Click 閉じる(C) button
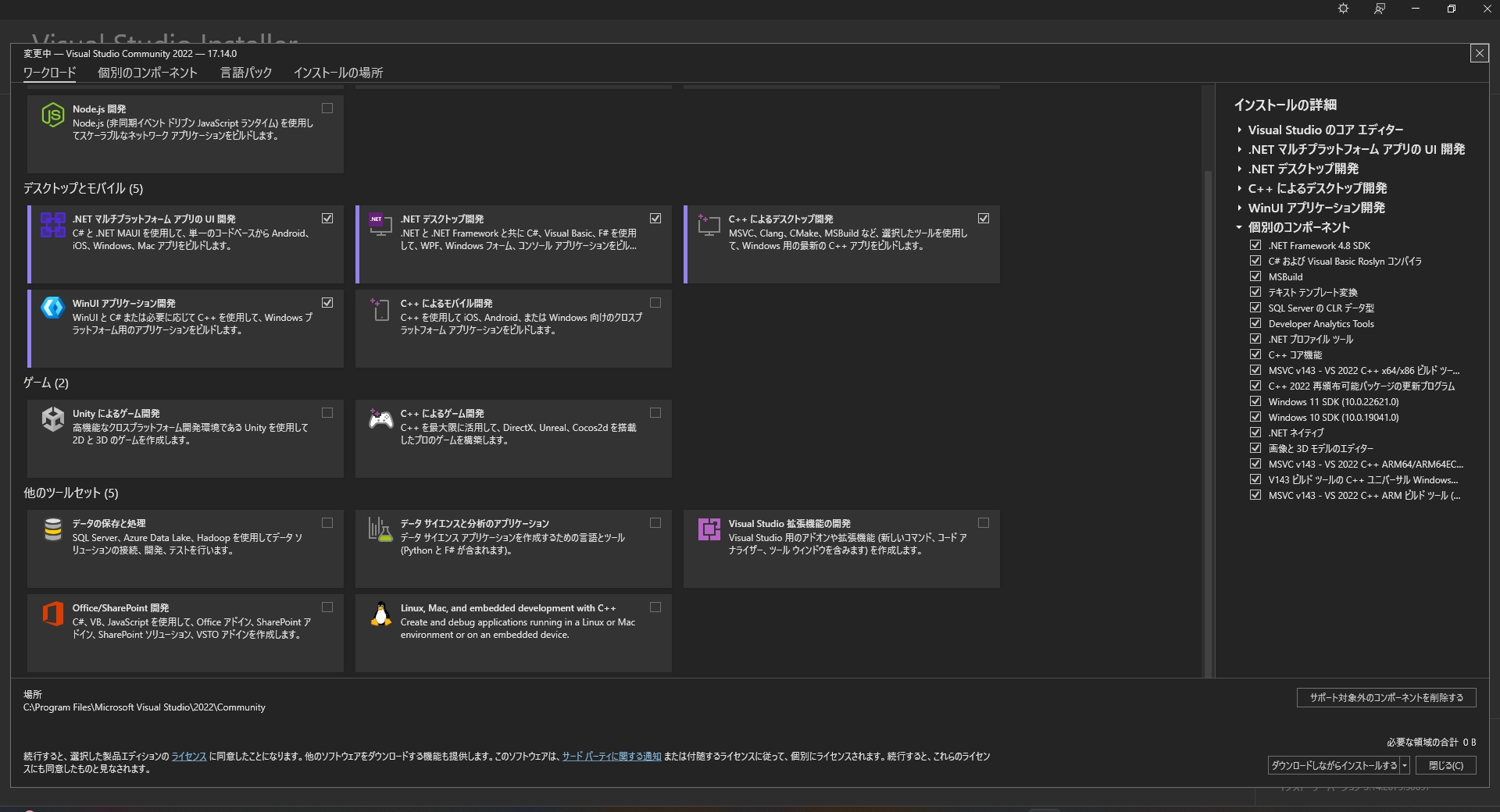This screenshot has height=812, width=1500. tap(1446, 766)
